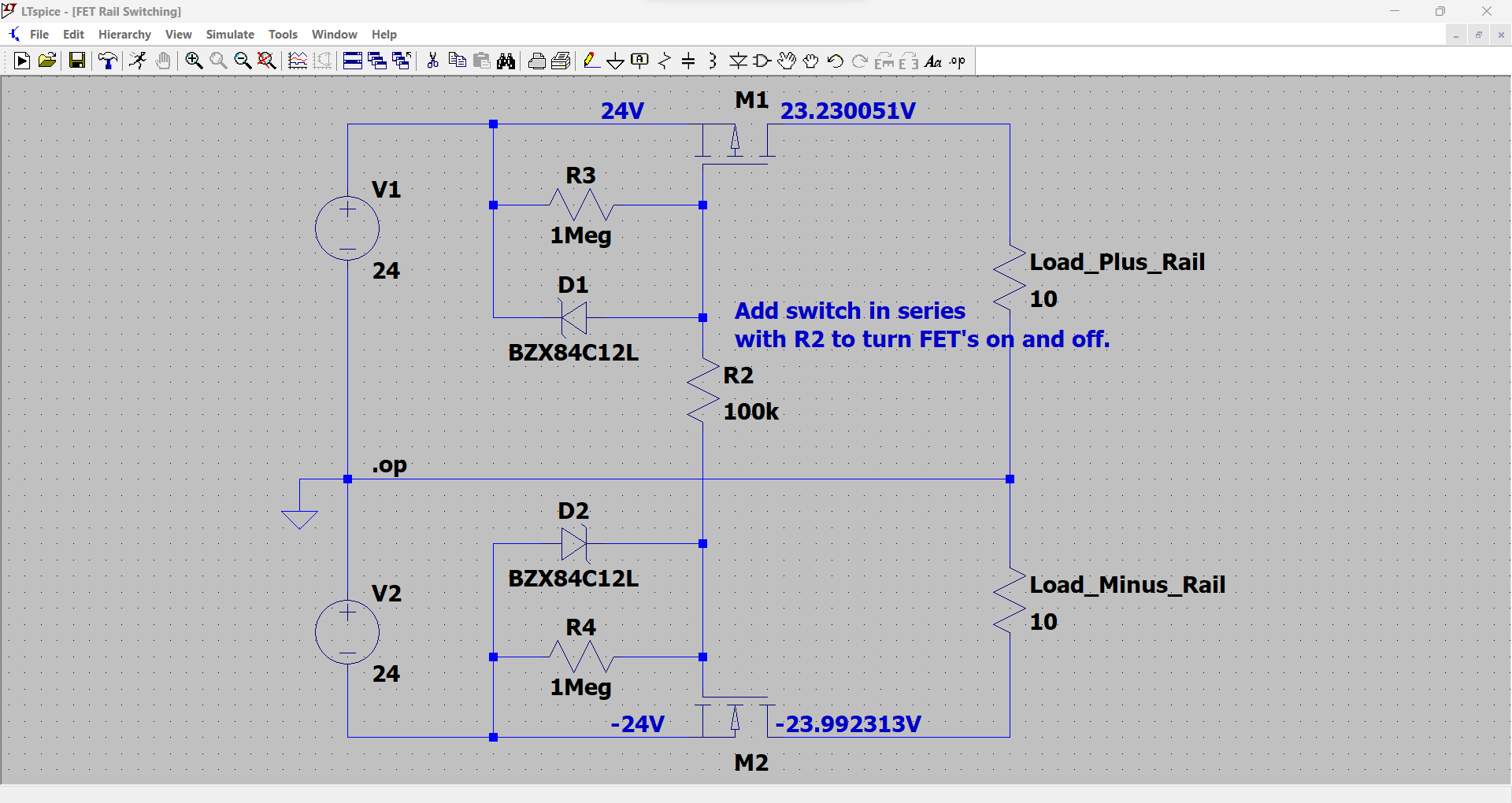Image resolution: width=1512 pixels, height=803 pixels.
Task: Click the '.op' directive text on schematic
Action: point(390,465)
